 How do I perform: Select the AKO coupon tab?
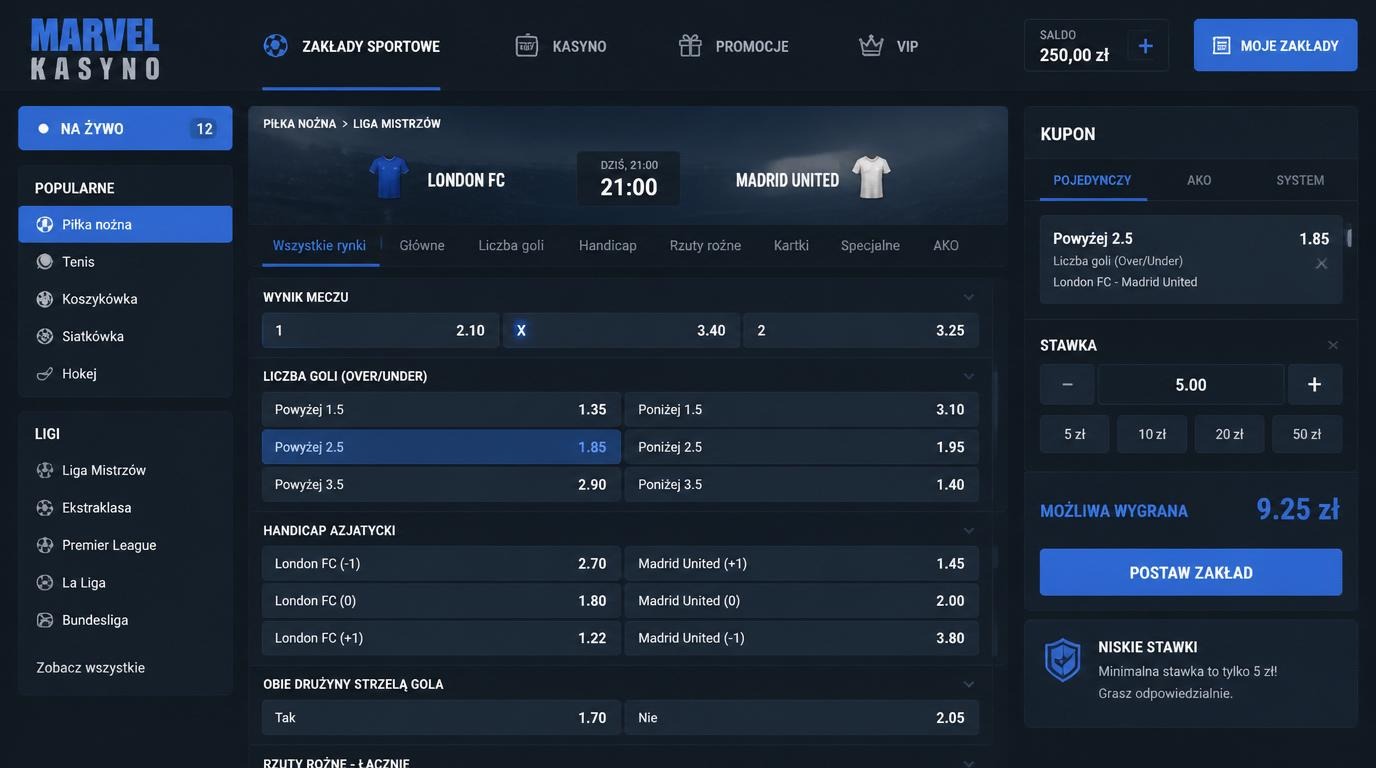pyautogui.click(x=1199, y=180)
